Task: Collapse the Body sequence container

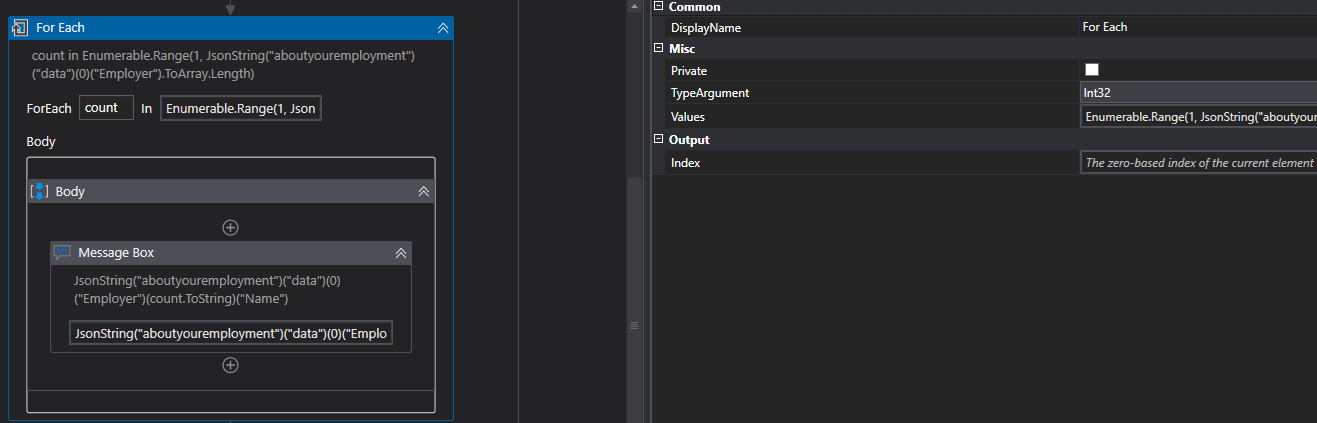Action: click(x=423, y=191)
